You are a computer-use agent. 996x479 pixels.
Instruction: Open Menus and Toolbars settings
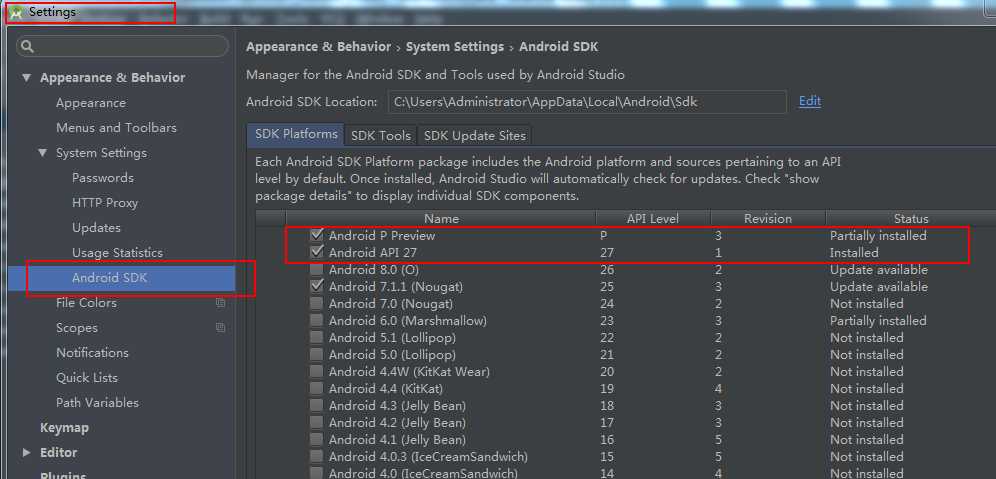116,128
